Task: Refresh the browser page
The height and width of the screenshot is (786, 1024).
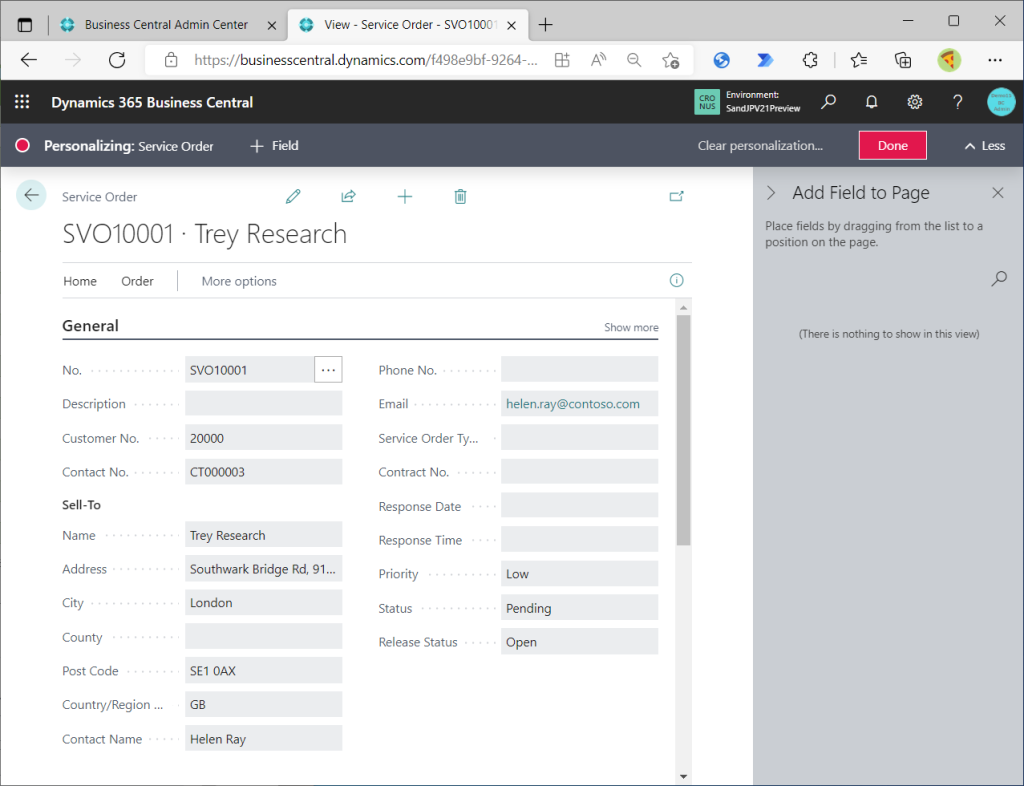Action: point(117,60)
